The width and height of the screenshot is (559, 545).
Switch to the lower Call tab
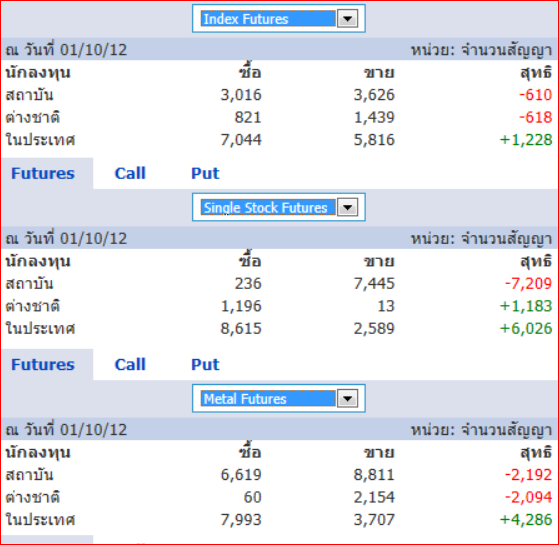pos(130,364)
